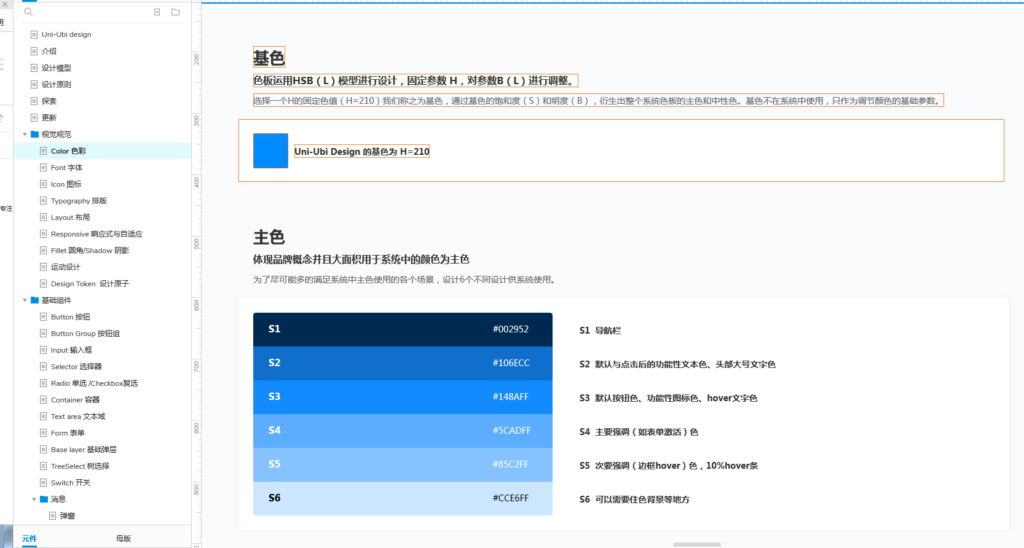
Task: Open the Text area 文本域 page
Action: click(x=78, y=416)
